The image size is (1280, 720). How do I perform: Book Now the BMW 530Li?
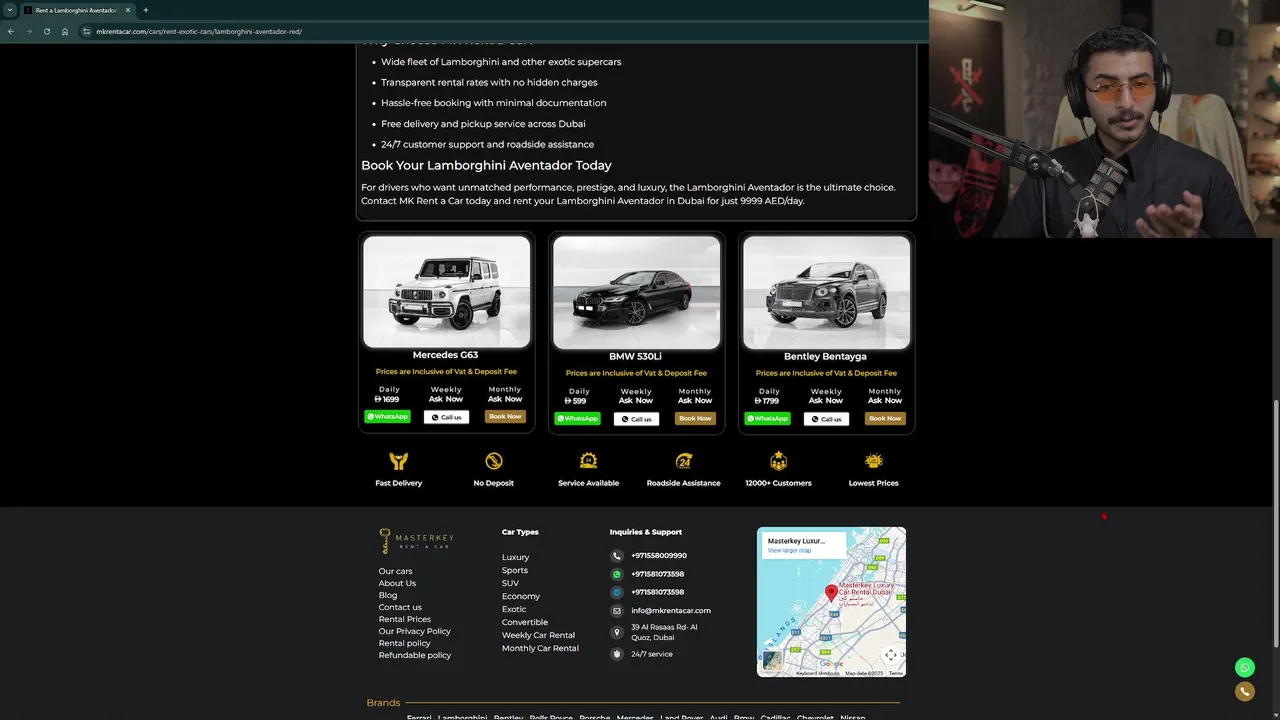(695, 419)
